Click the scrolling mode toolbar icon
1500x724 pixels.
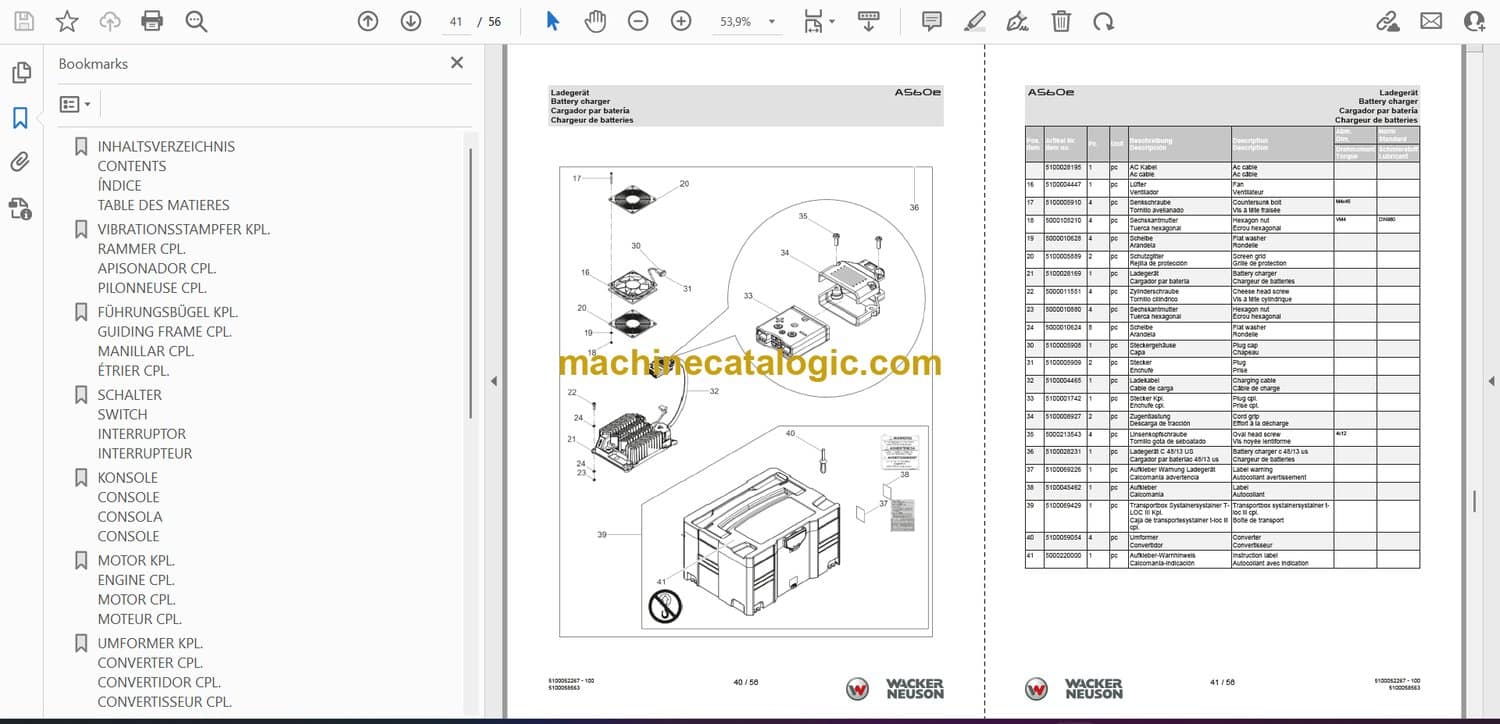(x=868, y=21)
